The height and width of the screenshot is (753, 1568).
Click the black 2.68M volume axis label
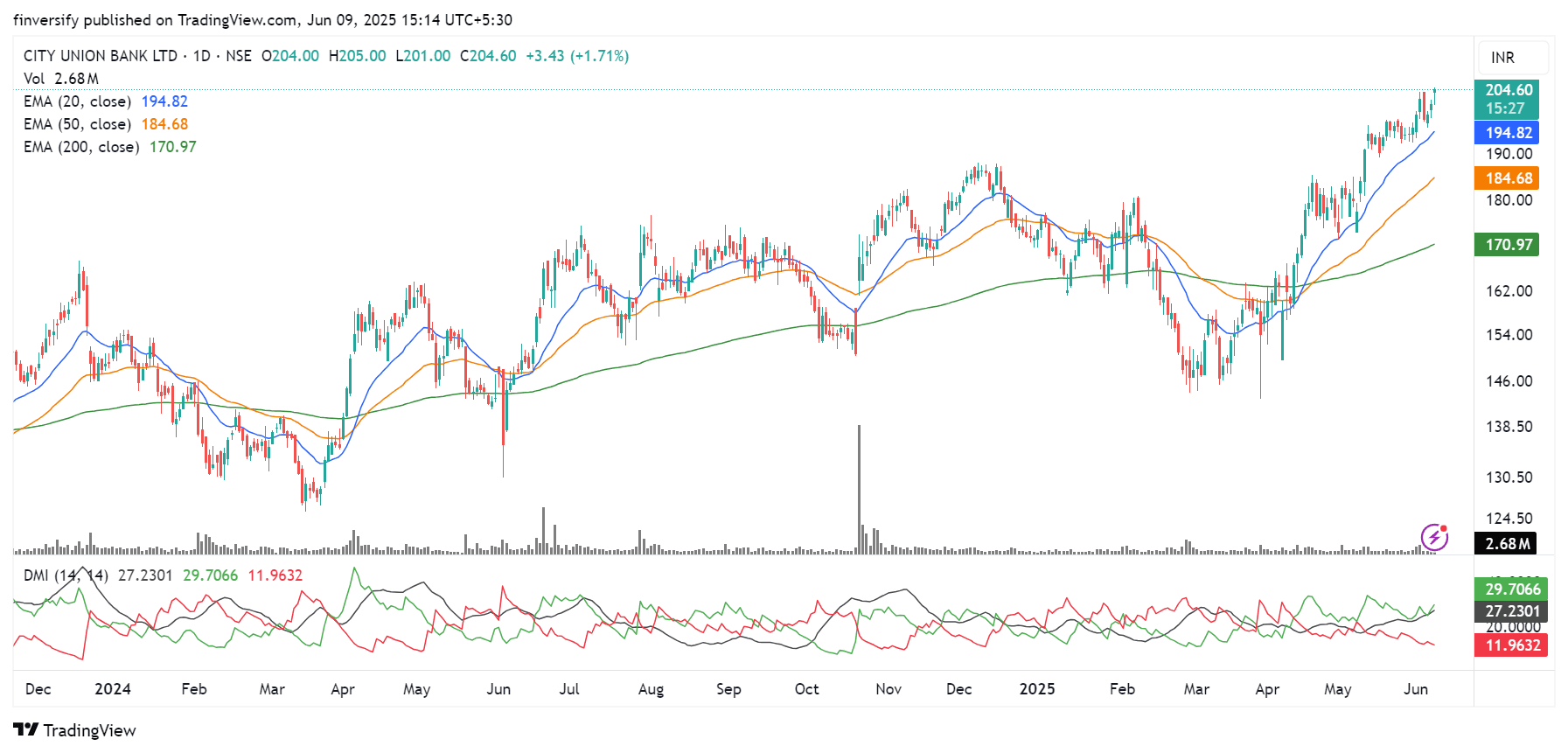point(1507,544)
